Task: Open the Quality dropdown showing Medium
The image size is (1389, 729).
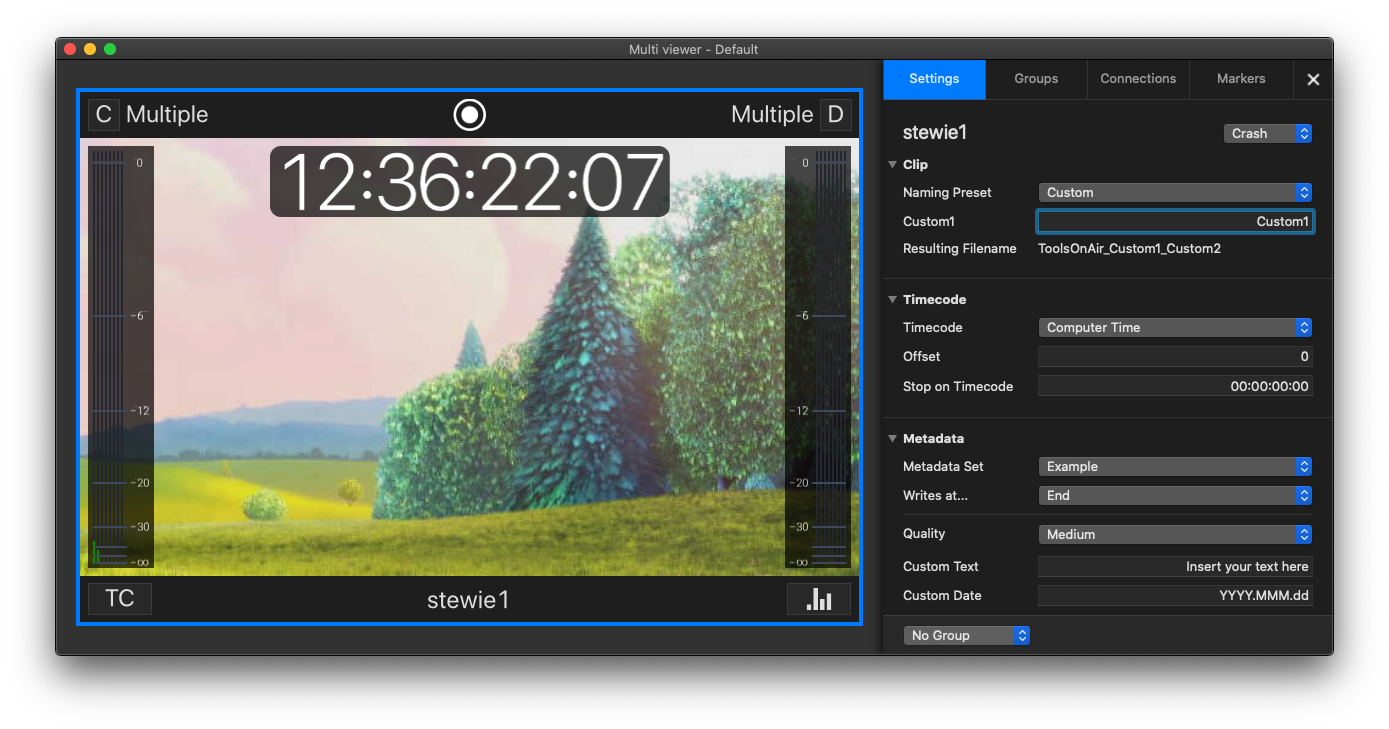Action: coord(1175,535)
